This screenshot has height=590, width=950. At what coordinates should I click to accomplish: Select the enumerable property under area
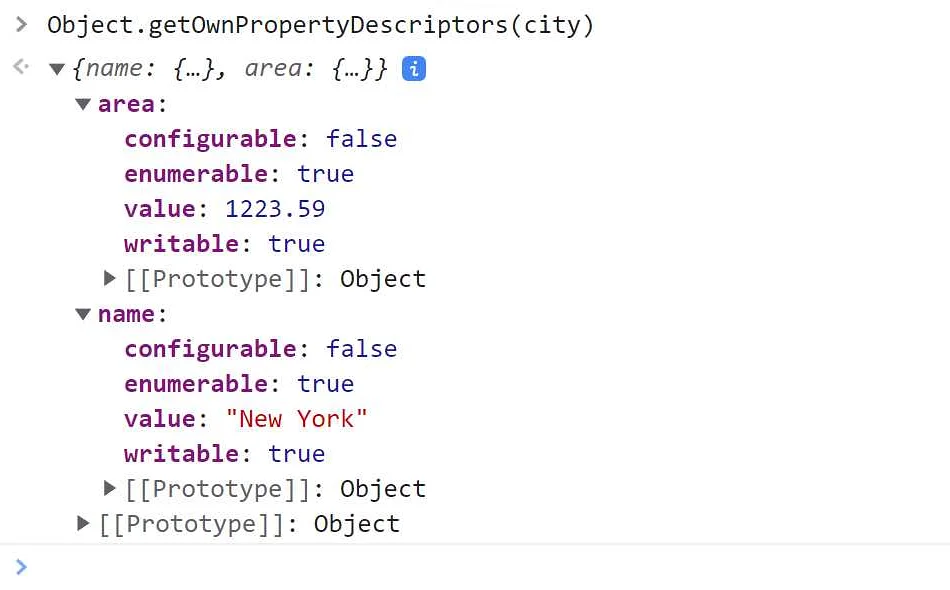[196, 174]
